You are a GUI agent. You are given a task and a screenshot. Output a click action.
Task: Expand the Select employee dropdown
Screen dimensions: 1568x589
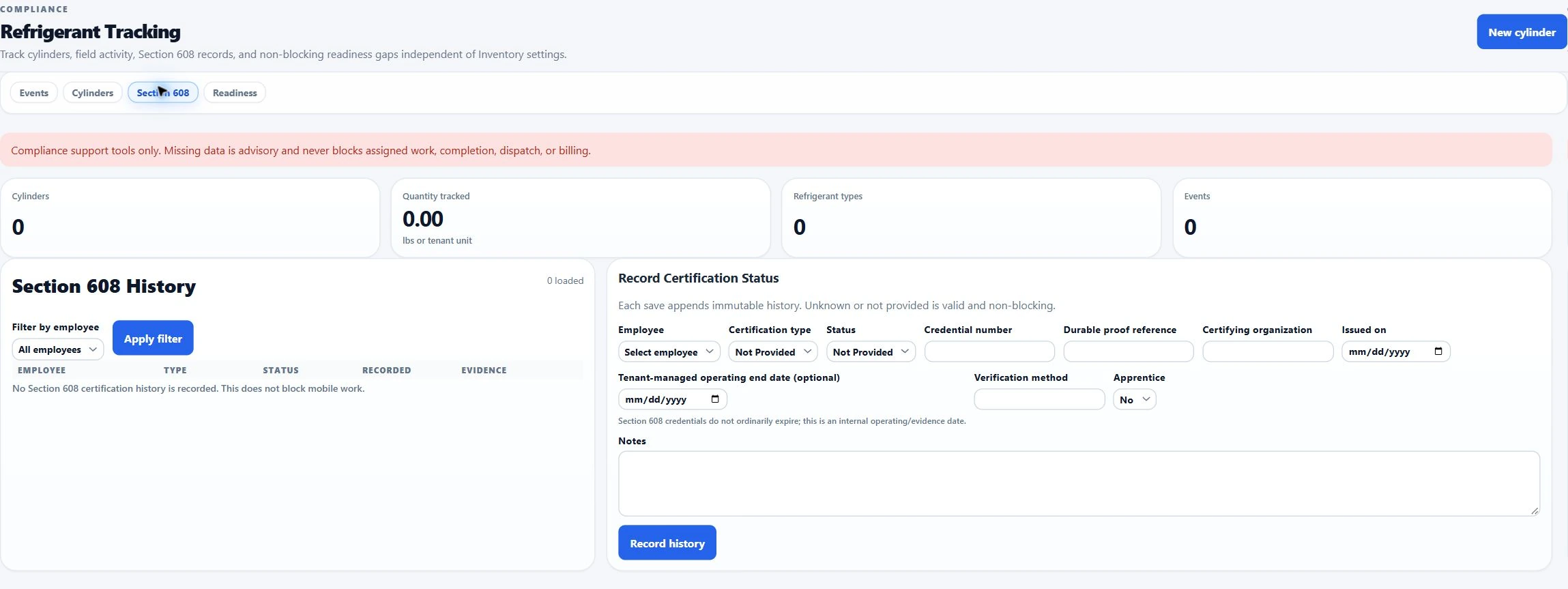[669, 351]
